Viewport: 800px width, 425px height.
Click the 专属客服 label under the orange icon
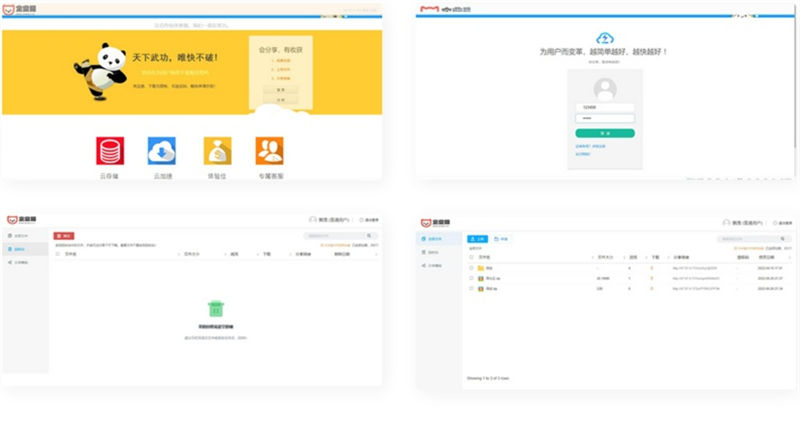pos(270,176)
